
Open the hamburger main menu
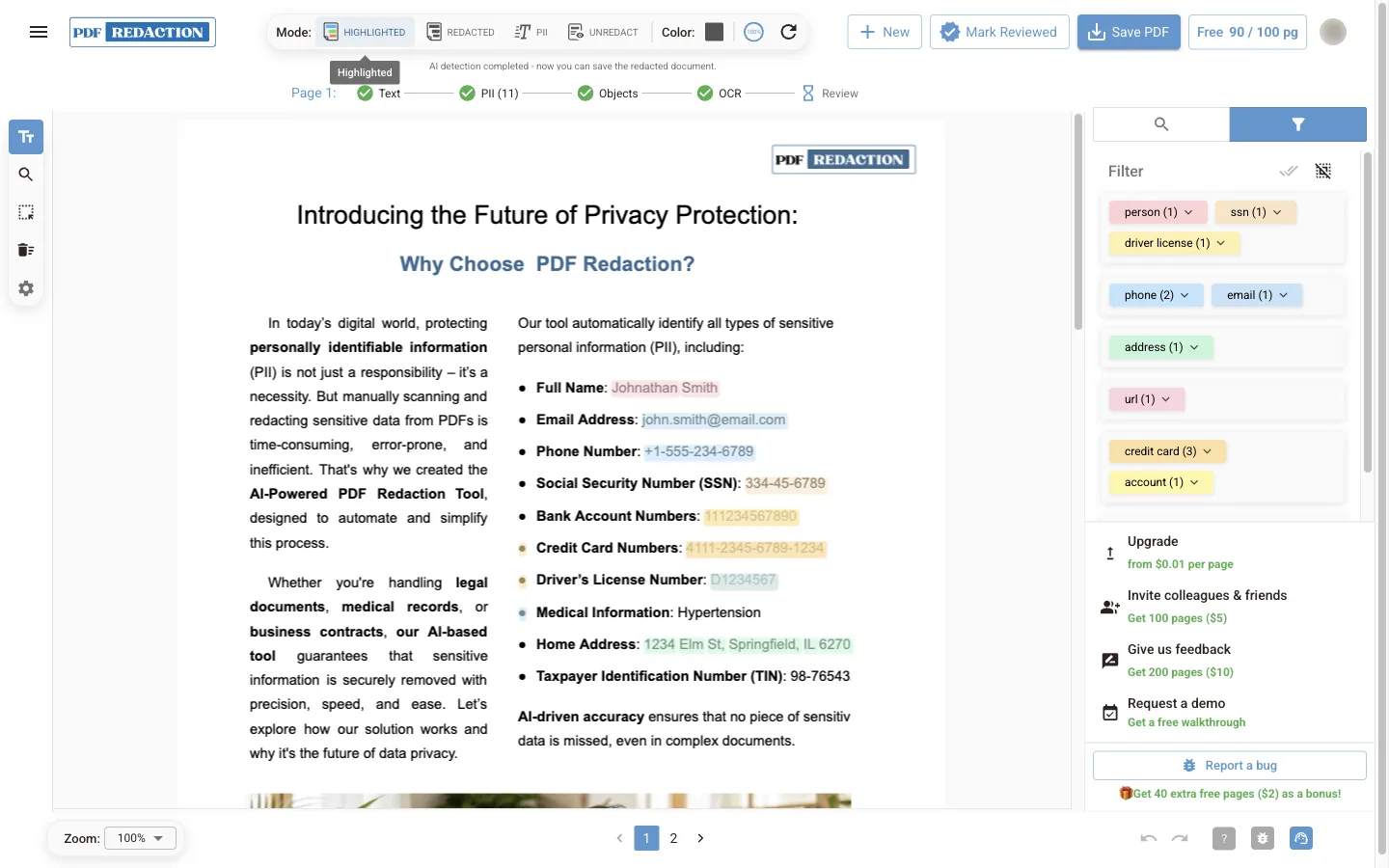point(39,32)
